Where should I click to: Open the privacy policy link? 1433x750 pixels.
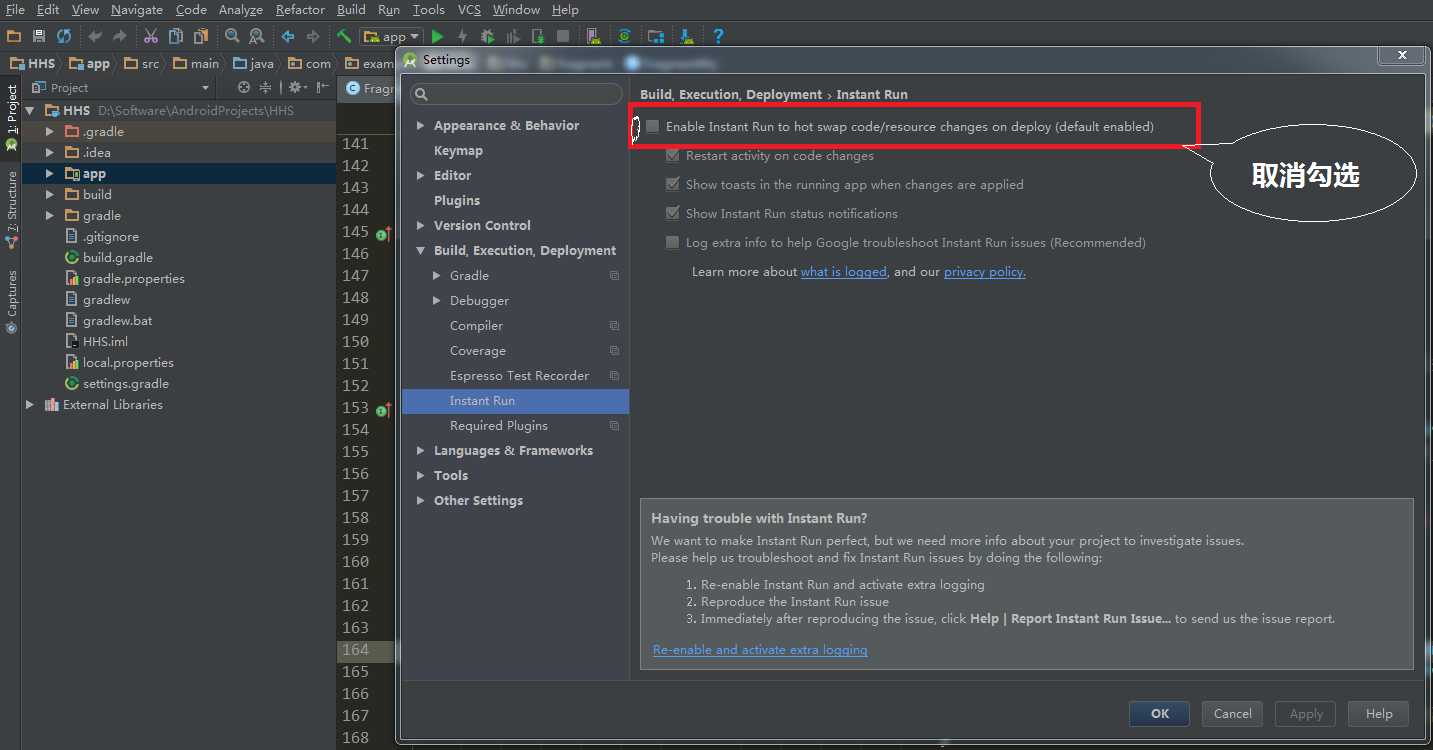[985, 272]
